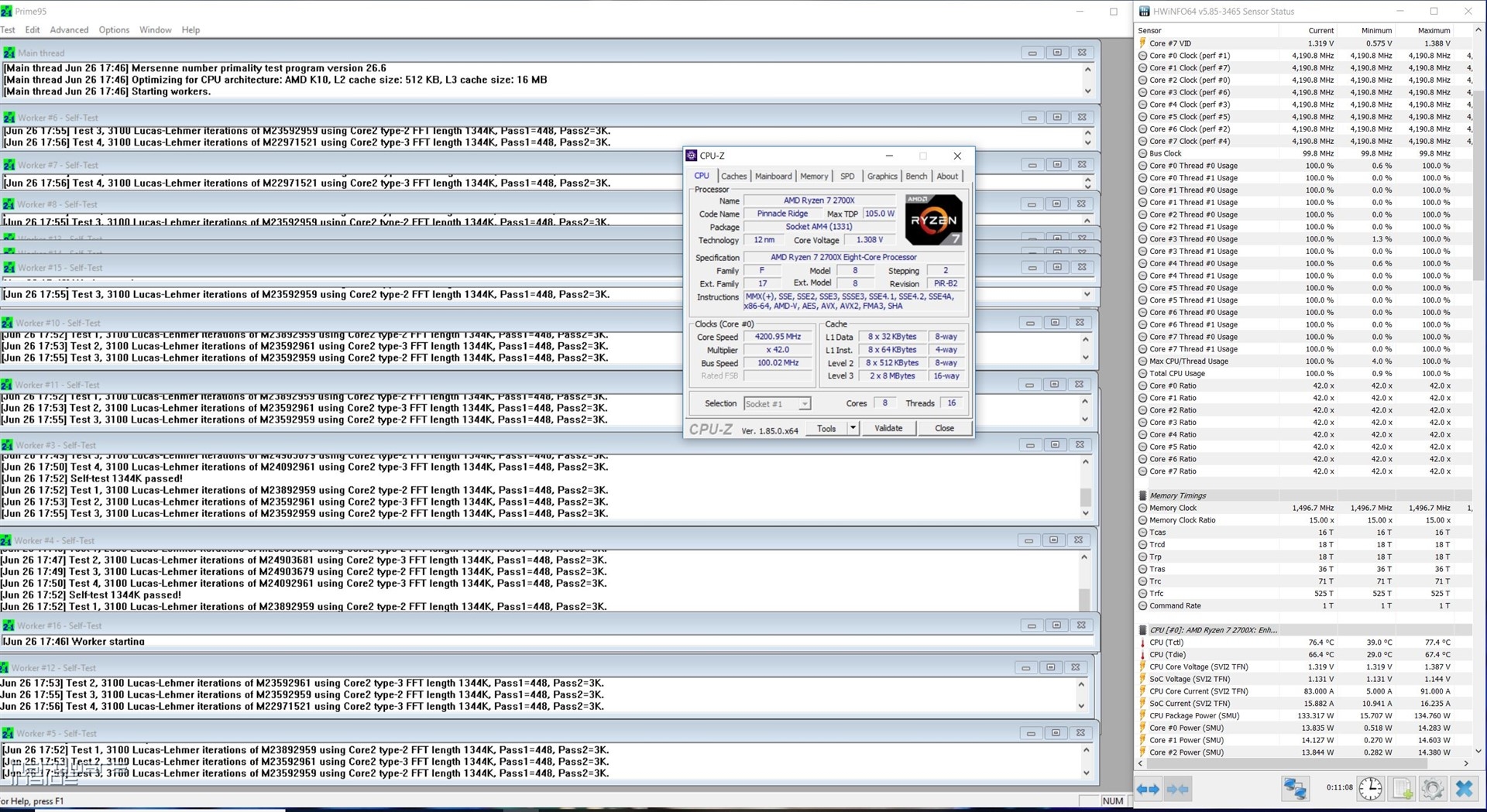This screenshot has height=812, width=1487.
Task: Minimize the Worker #12 sub-window
Action: [x=1025, y=667]
